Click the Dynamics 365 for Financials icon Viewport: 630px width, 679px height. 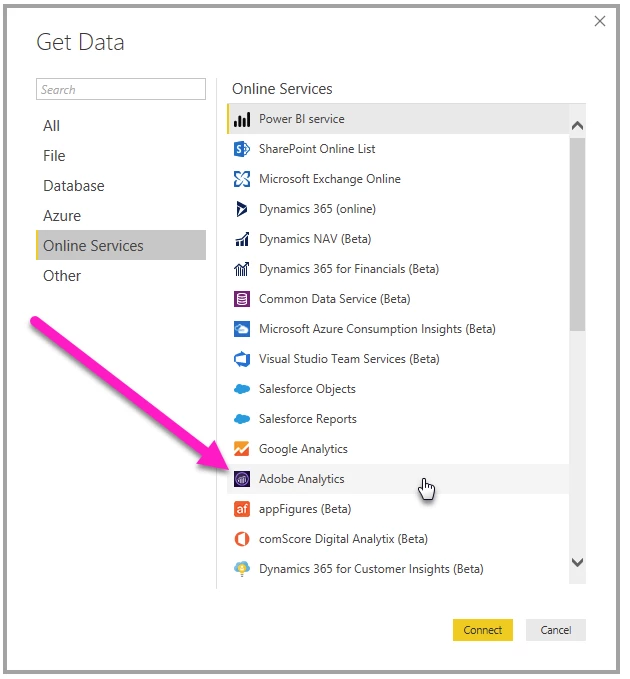(x=242, y=269)
